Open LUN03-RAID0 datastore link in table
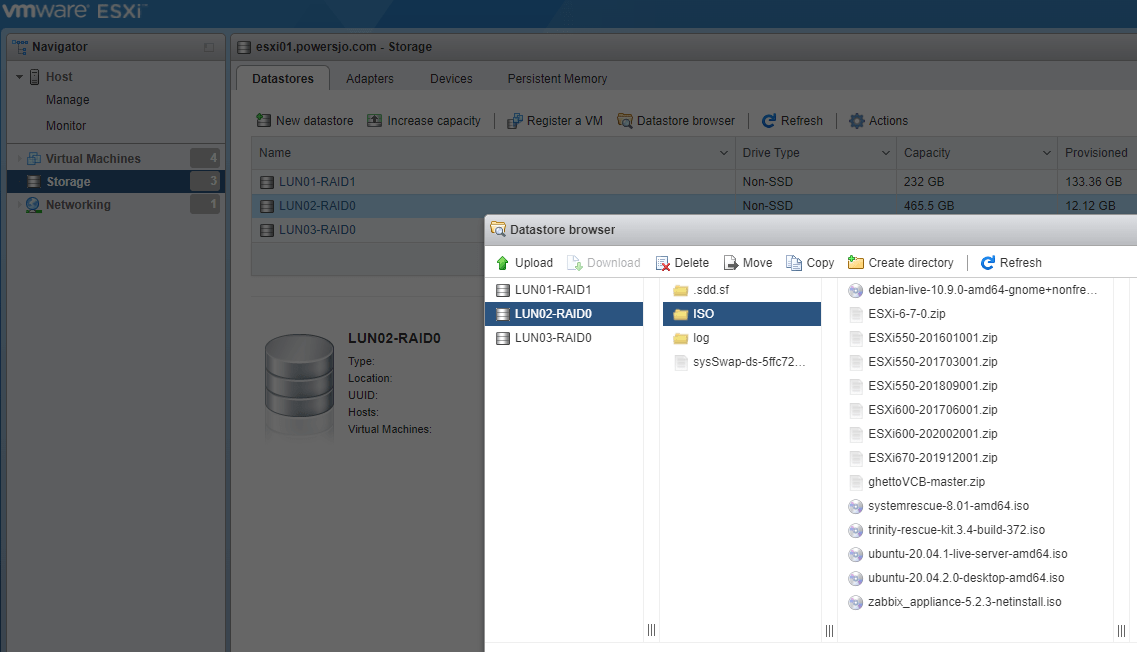 click(x=317, y=230)
